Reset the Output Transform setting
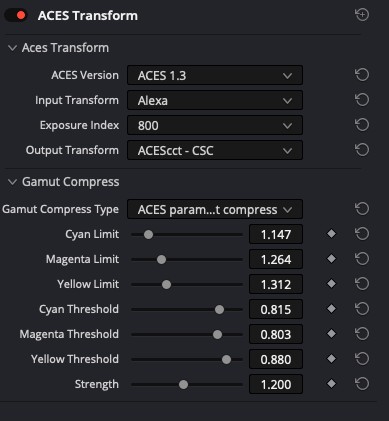 click(362, 150)
